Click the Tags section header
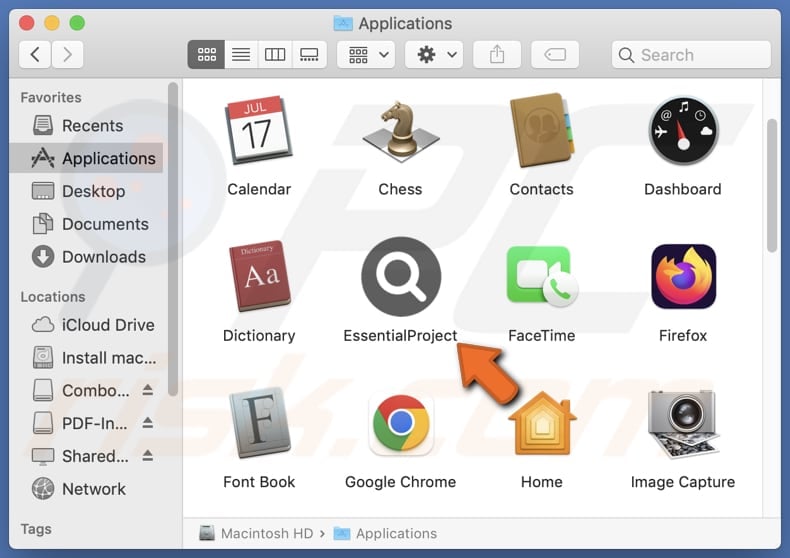Viewport: 790px width, 558px height. pos(36,529)
